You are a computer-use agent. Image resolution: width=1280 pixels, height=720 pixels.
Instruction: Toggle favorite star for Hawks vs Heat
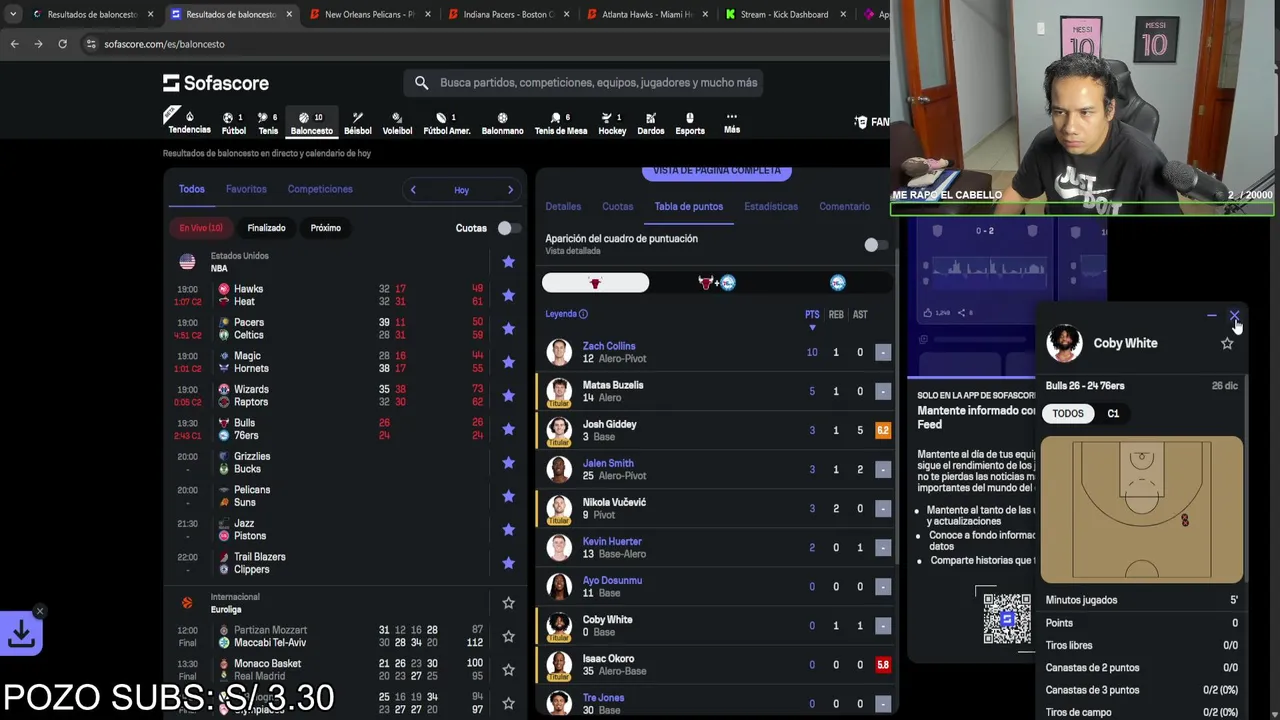coord(508,295)
